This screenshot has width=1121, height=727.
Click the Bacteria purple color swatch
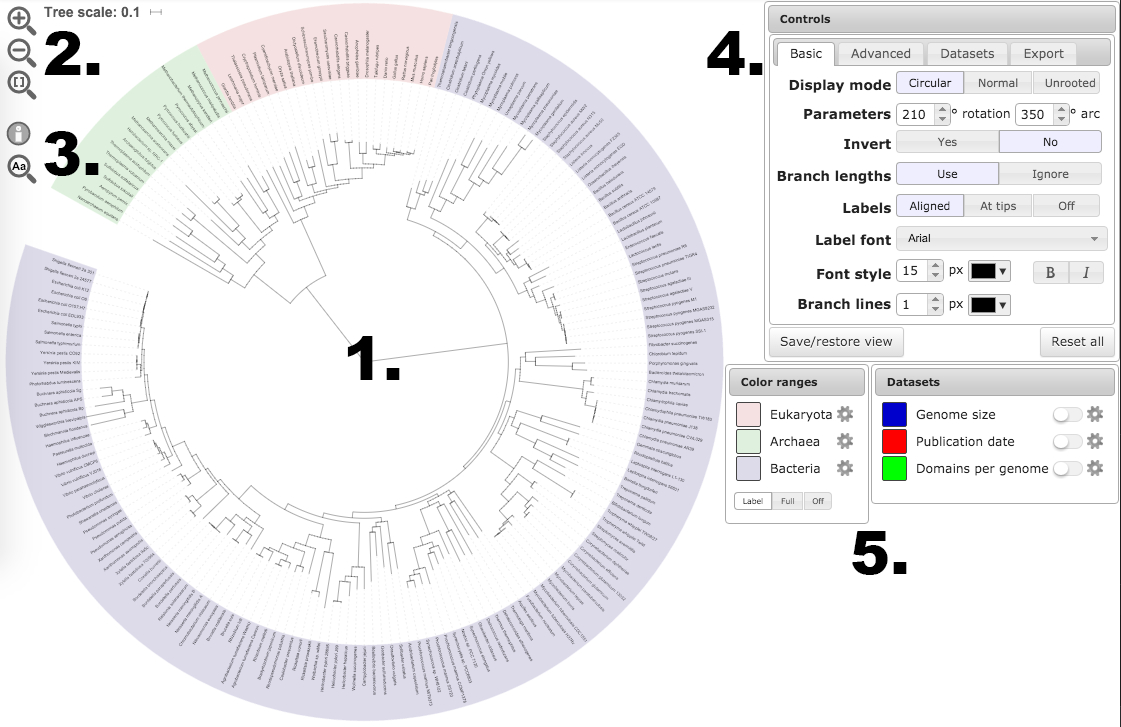[749, 469]
